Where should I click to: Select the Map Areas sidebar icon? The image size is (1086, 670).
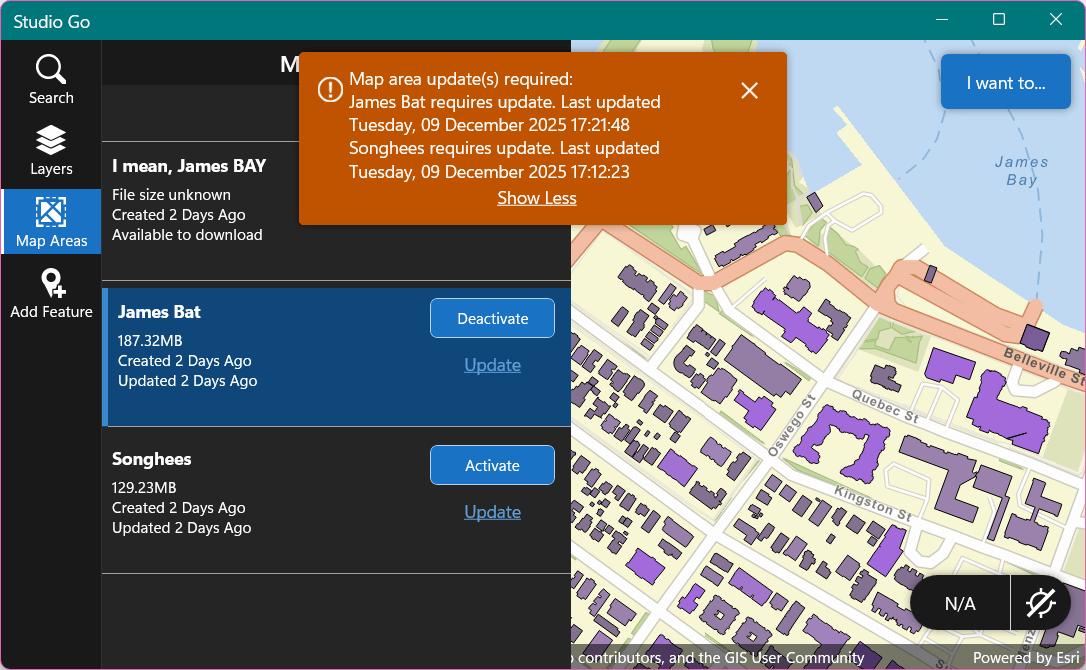point(51,222)
